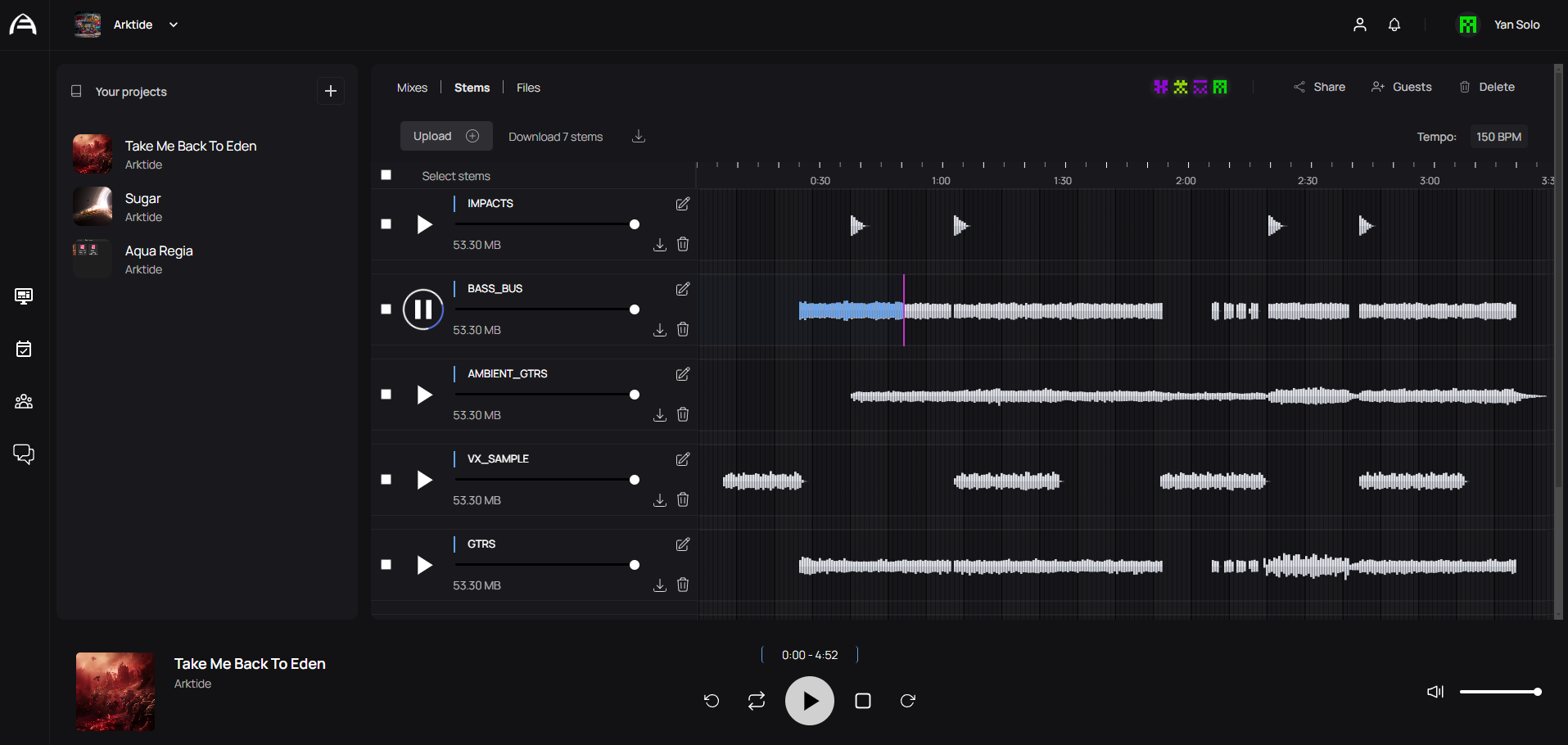1568x745 pixels.
Task: Download the BASS_BUS stem
Action: pos(660,330)
